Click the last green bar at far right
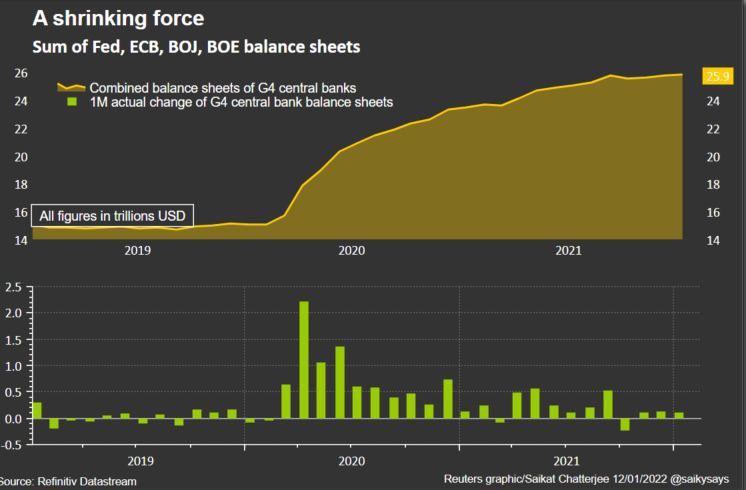 pos(679,415)
